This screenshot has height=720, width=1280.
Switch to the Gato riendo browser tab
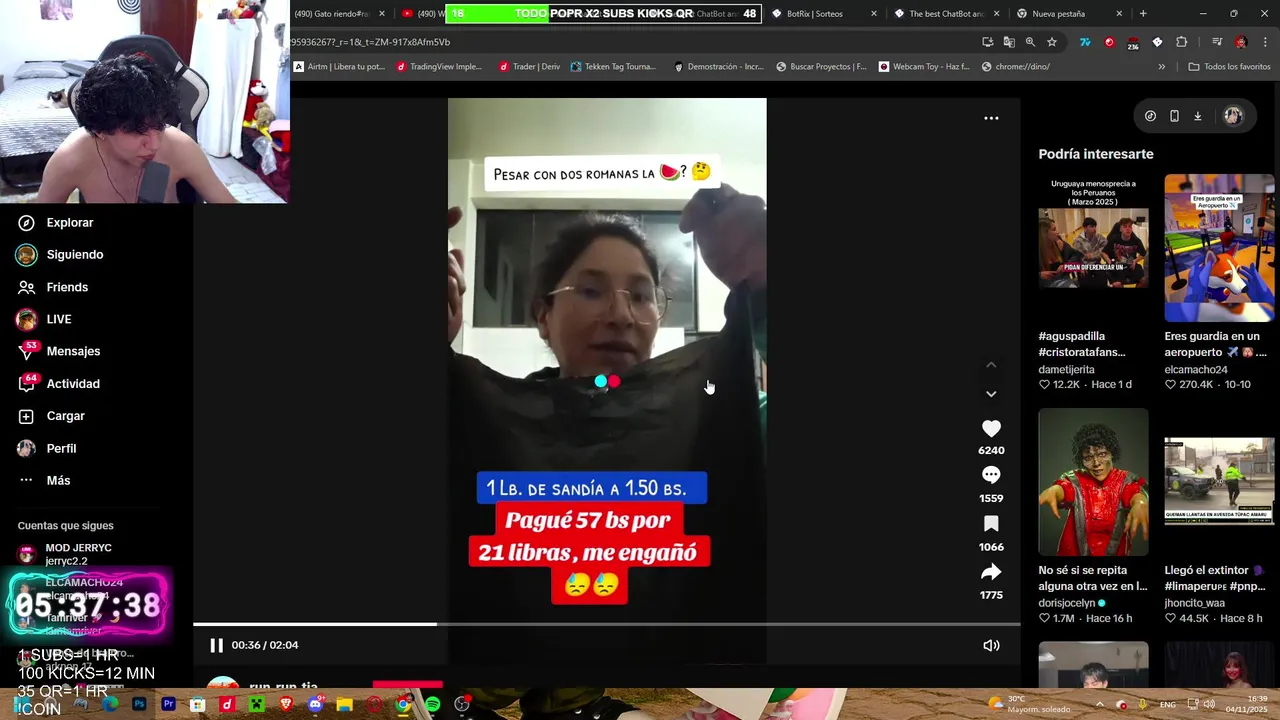pos(332,14)
